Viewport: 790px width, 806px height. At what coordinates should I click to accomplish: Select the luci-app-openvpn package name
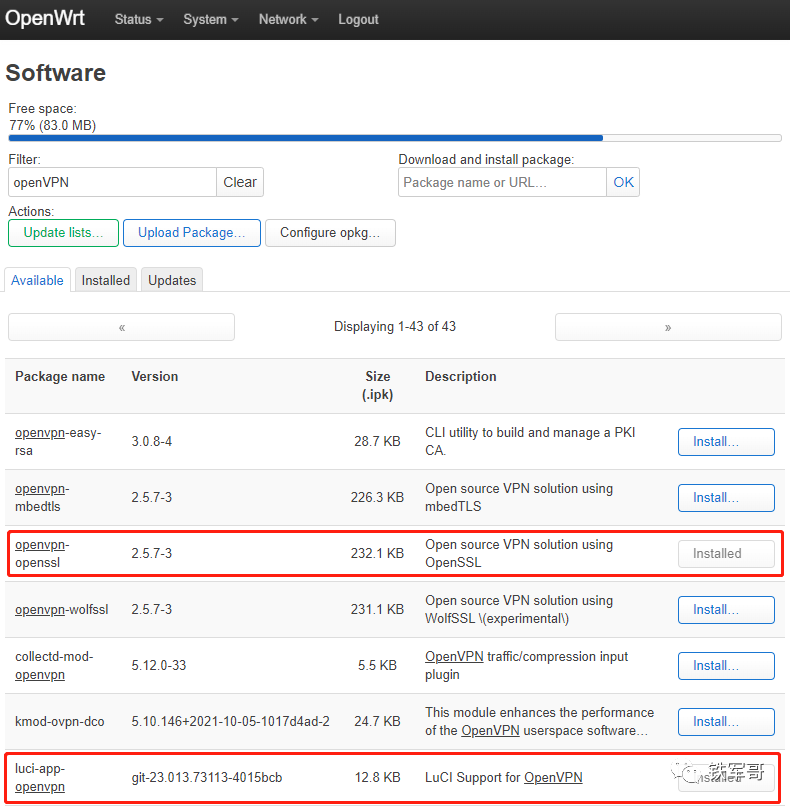tap(40, 778)
